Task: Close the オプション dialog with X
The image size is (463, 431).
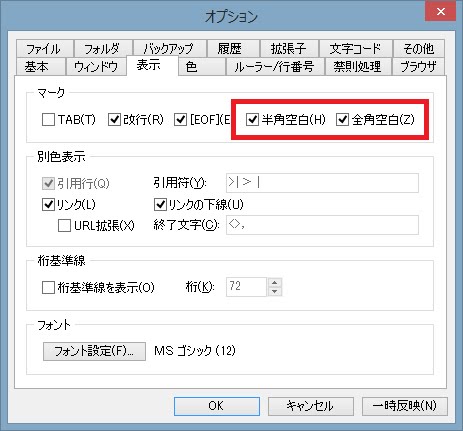Action: (440, 12)
